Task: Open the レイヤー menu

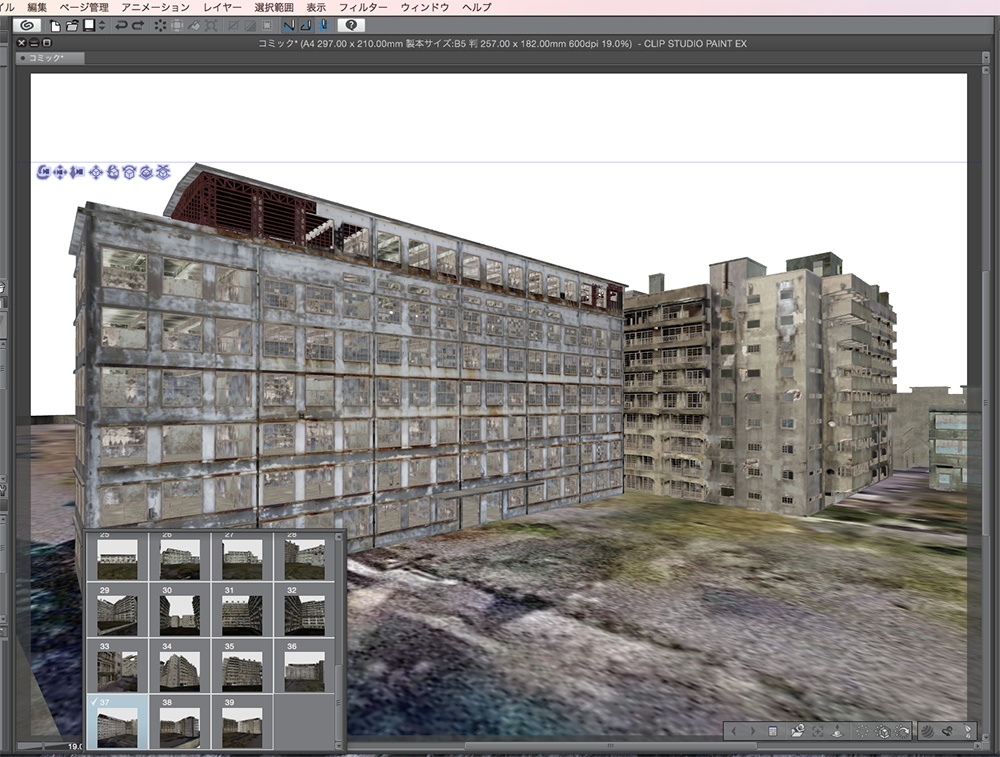Action: (x=222, y=7)
